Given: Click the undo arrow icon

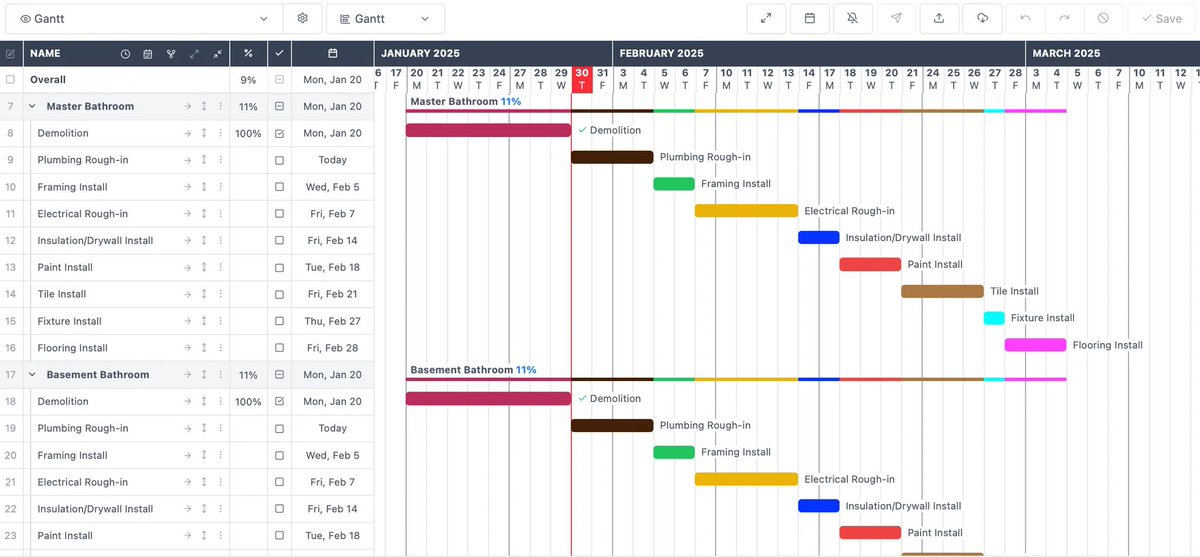Looking at the screenshot, I should pyautogui.click(x=1025, y=18).
